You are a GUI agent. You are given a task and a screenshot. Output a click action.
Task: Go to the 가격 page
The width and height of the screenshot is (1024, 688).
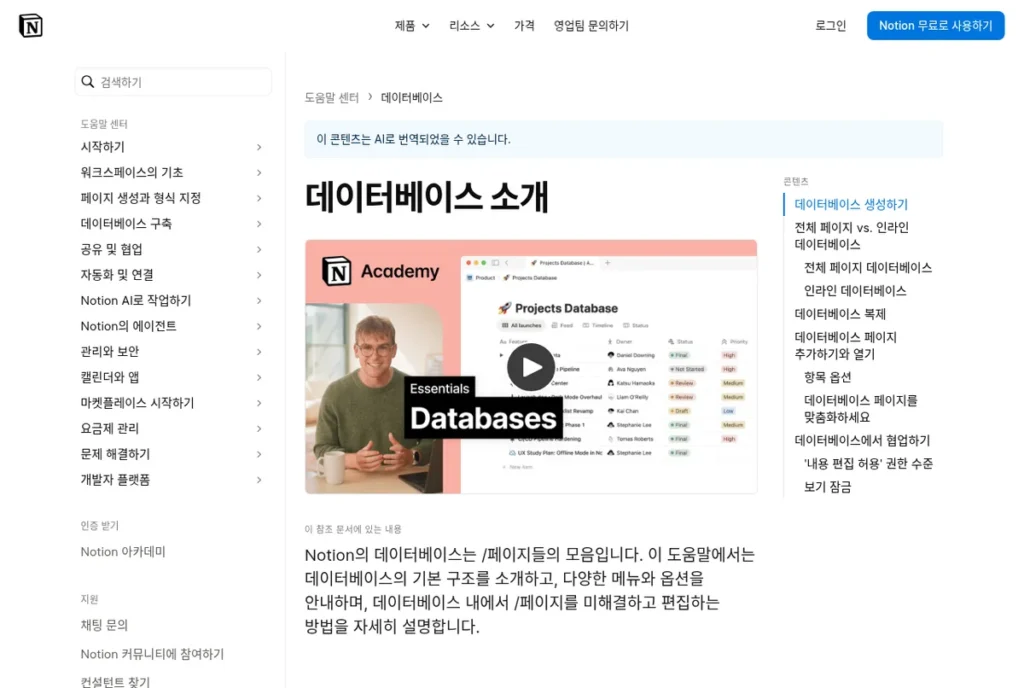pyautogui.click(x=524, y=25)
